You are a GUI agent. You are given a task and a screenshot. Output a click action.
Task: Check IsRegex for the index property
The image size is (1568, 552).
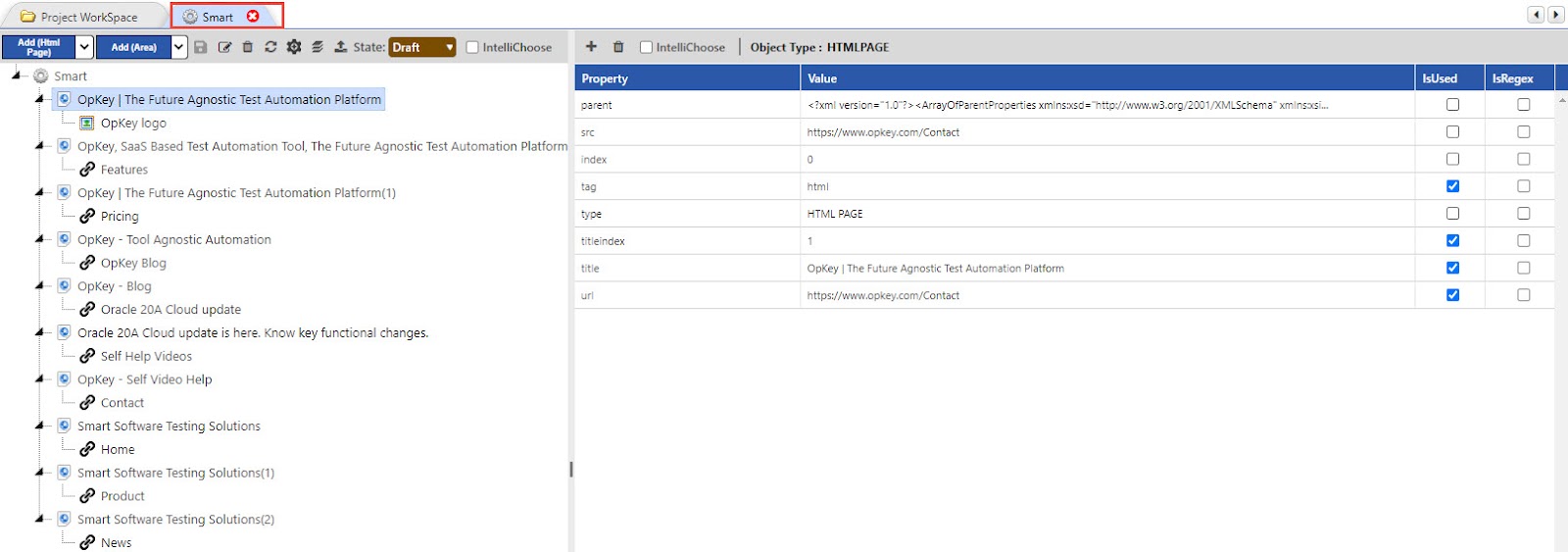pos(1523,159)
